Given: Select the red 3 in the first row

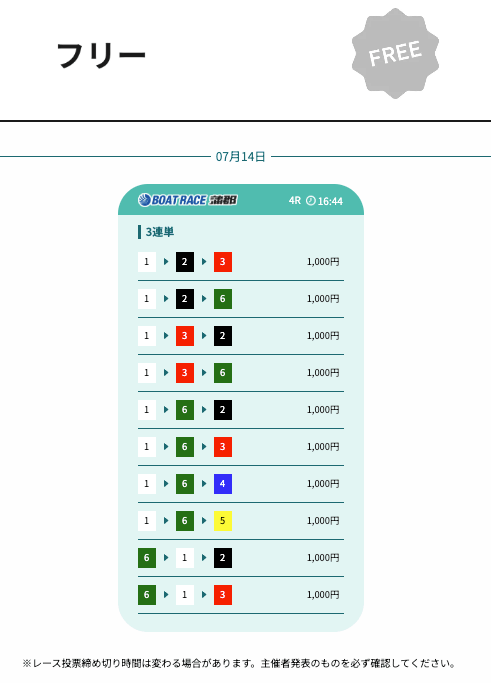Looking at the screenshot, I should coord(223,262).
